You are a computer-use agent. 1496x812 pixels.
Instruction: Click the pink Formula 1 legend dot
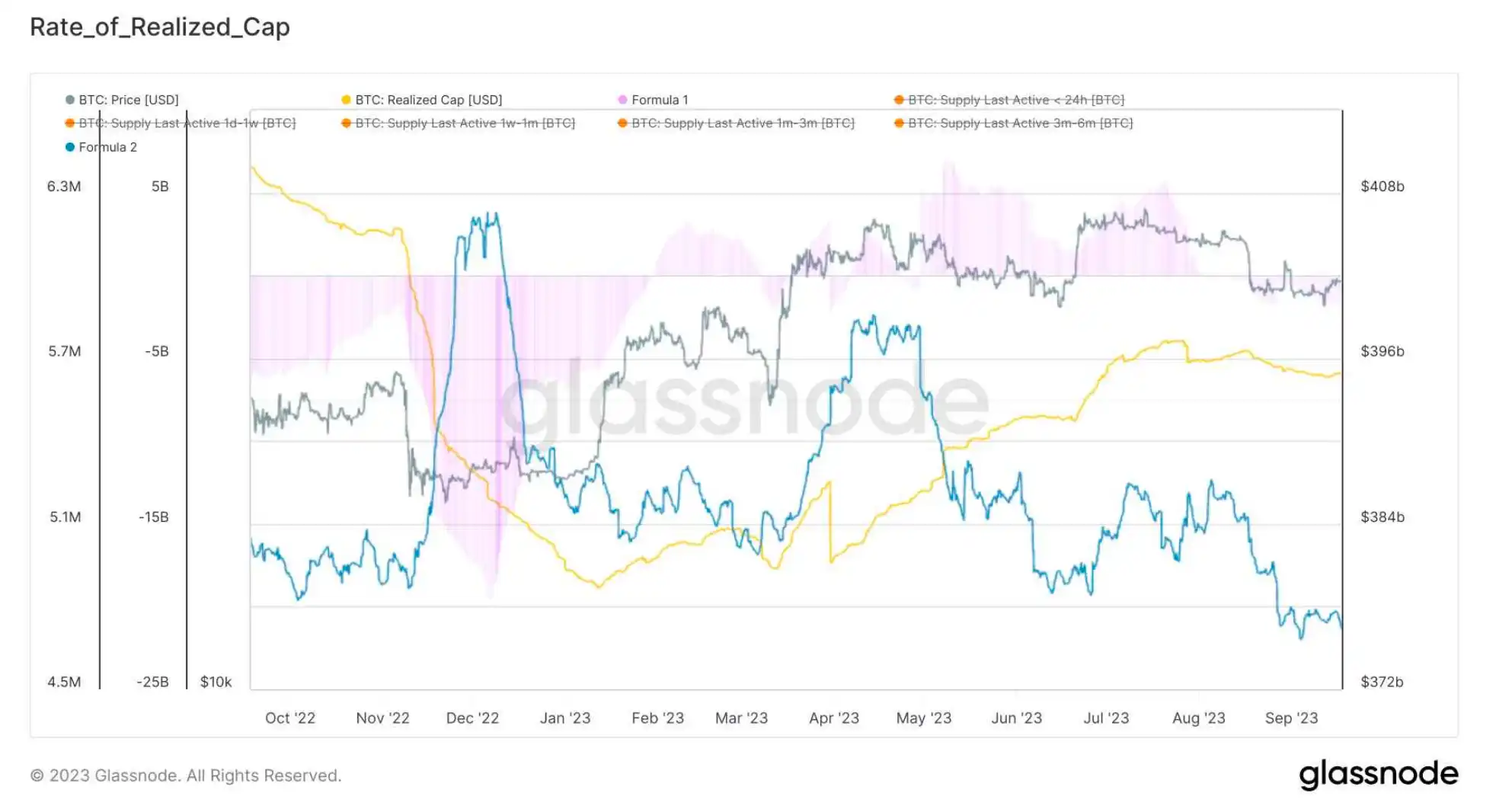click(622, 100)
